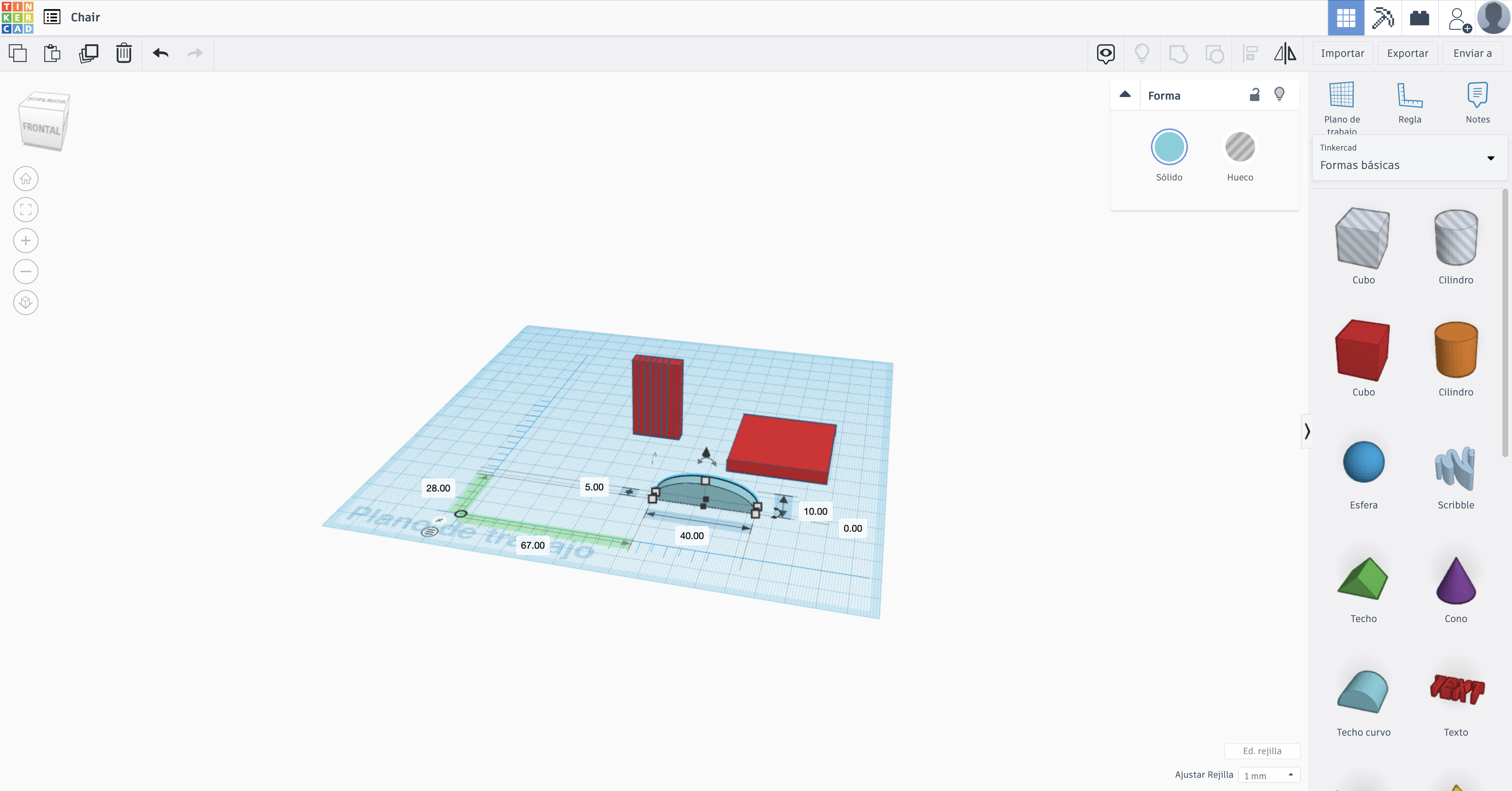This screenshot has width=1512, height=791.
Task: Select the Undo tool in toolbar
Action: 160,53
